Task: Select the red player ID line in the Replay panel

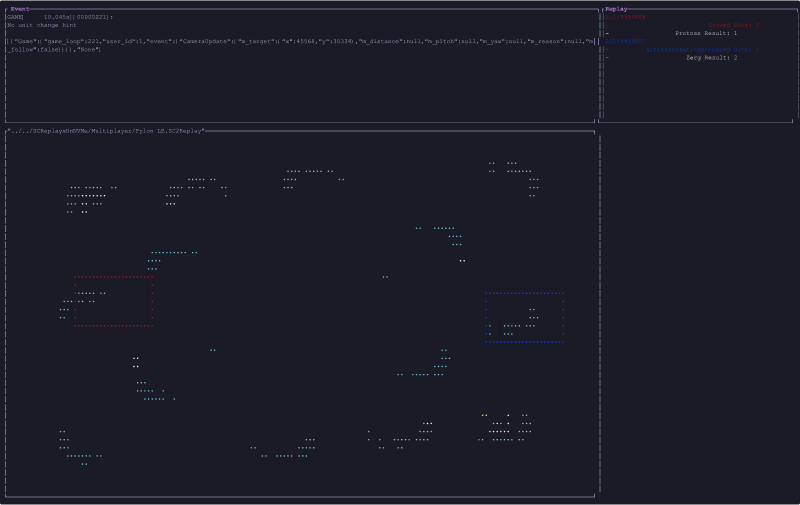Action: 626,17
